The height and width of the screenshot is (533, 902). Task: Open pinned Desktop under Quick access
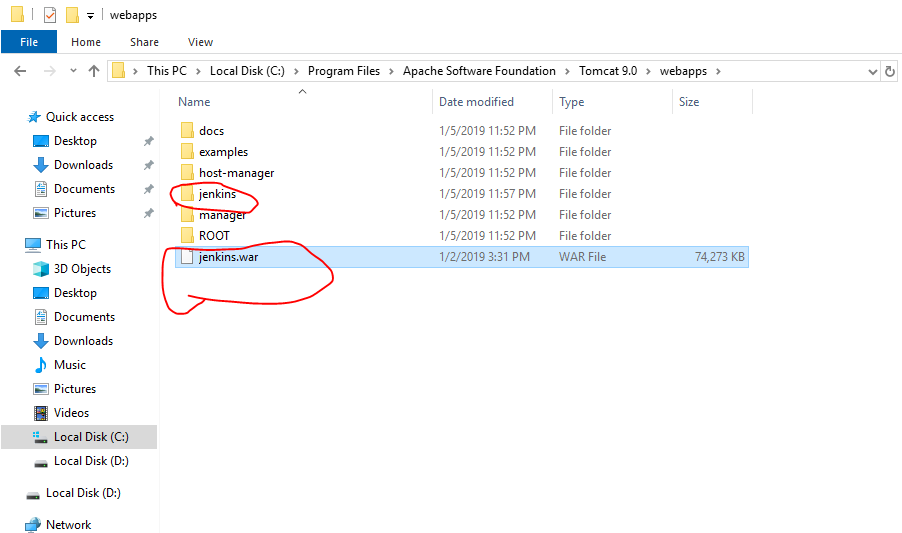click(75, 141)
